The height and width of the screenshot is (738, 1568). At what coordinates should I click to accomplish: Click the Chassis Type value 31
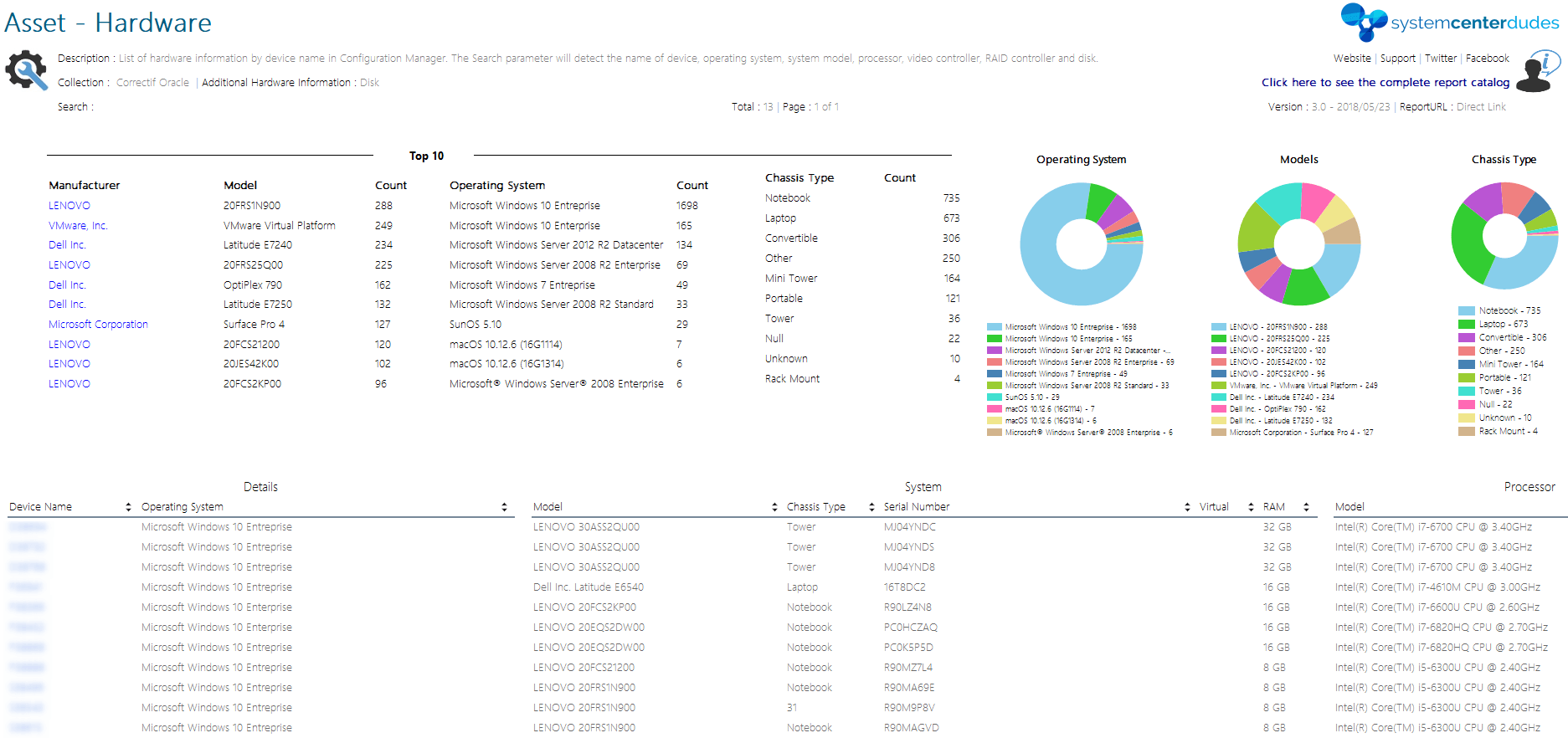(x=792, y=708)
